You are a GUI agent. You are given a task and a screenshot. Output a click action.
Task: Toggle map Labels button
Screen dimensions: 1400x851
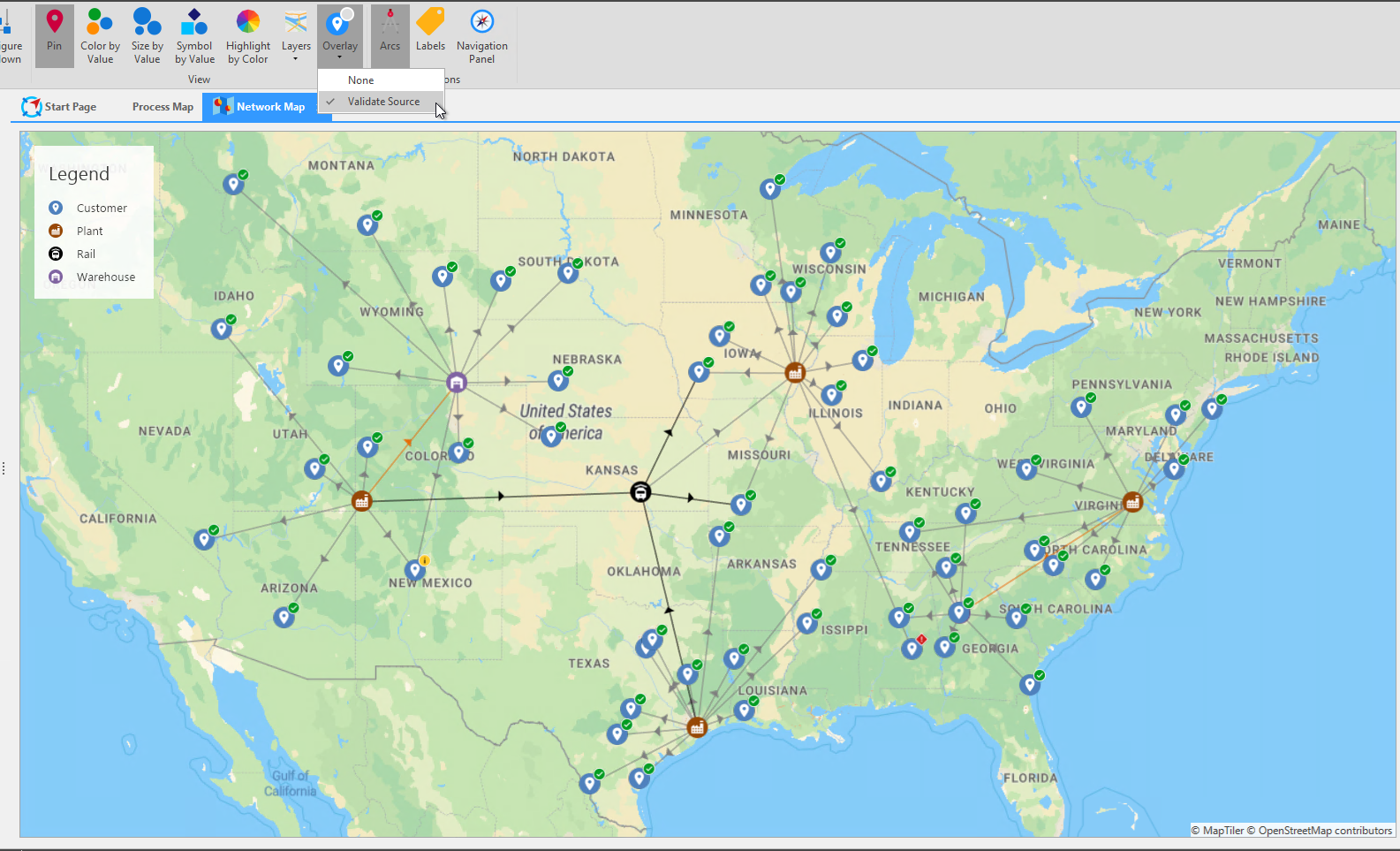coord(431,35)
